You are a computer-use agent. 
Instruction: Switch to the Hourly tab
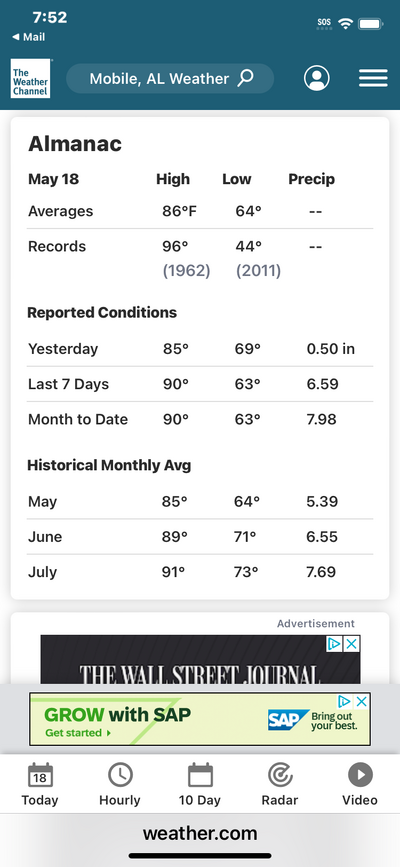120,784
